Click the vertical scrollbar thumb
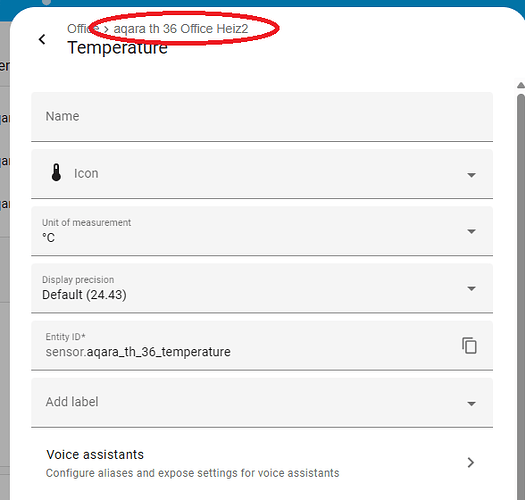 pyautogui.click(x=521, y=295)
